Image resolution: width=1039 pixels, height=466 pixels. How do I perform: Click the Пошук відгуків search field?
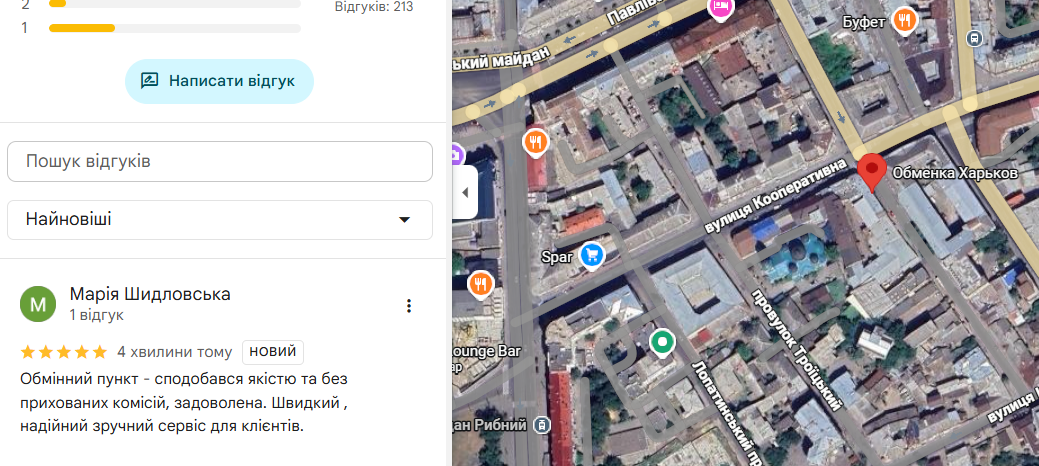pos(219,161)
